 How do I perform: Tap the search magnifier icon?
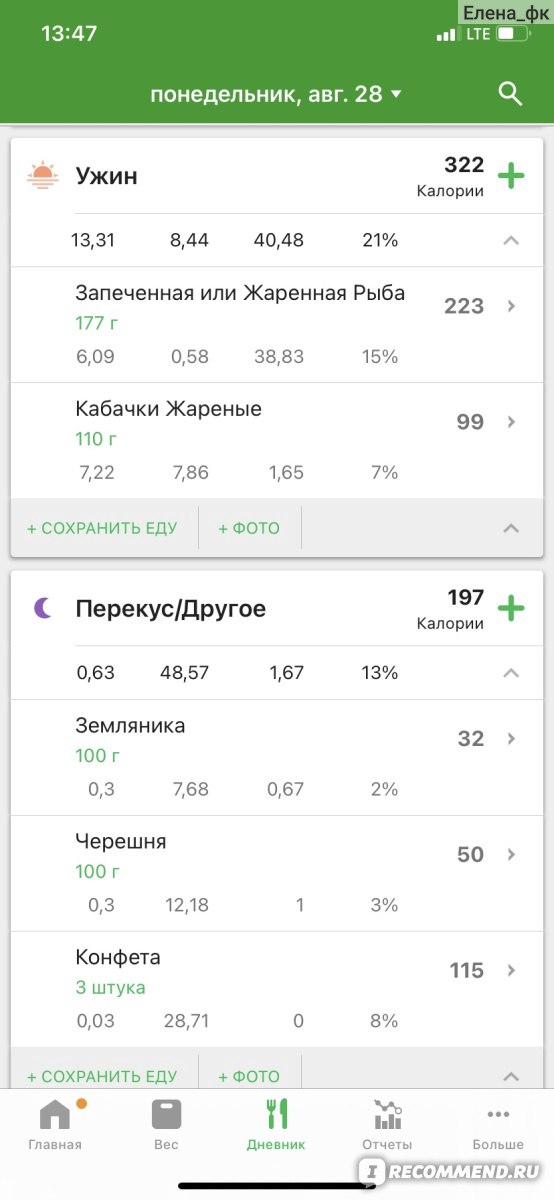(510, 94)
